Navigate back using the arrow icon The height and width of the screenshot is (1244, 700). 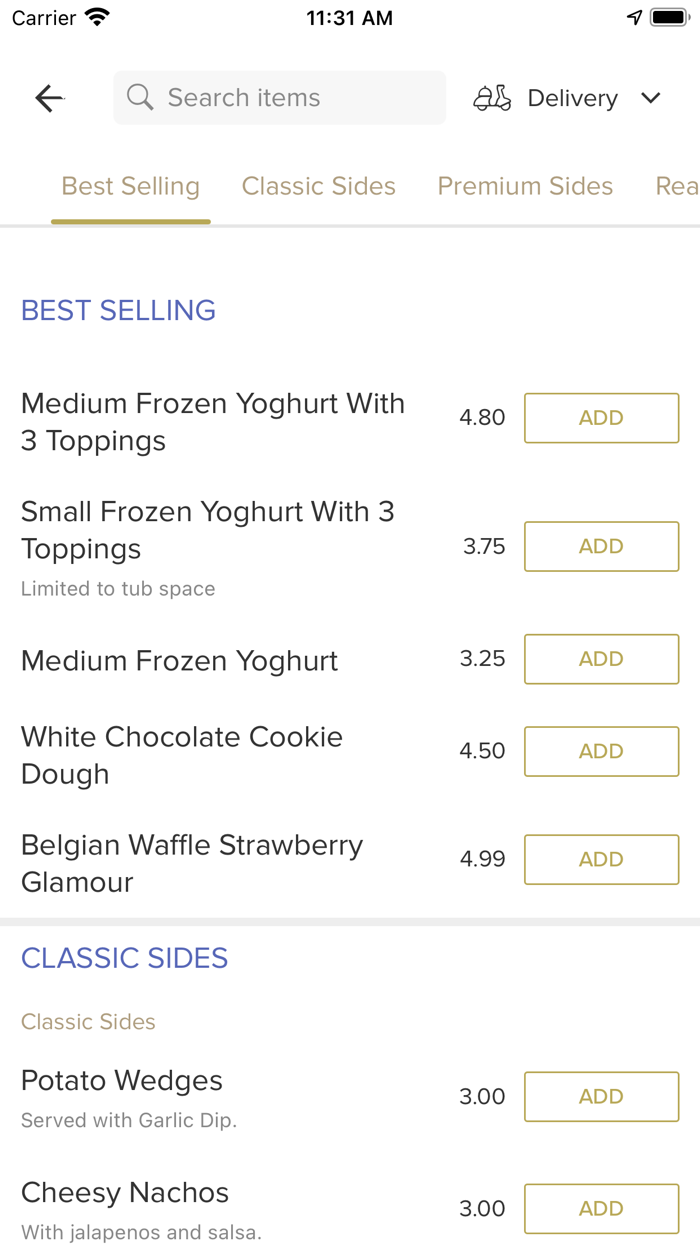[48, 98]
